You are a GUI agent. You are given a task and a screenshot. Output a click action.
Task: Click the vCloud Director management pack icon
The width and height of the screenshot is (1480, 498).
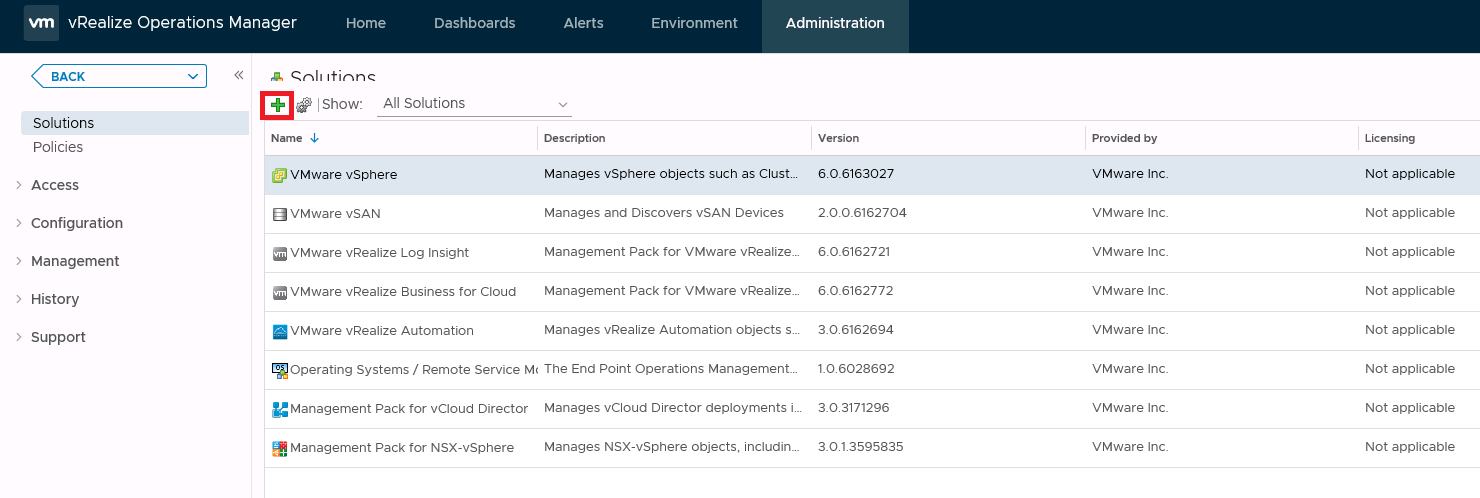(x=280, y=409)
